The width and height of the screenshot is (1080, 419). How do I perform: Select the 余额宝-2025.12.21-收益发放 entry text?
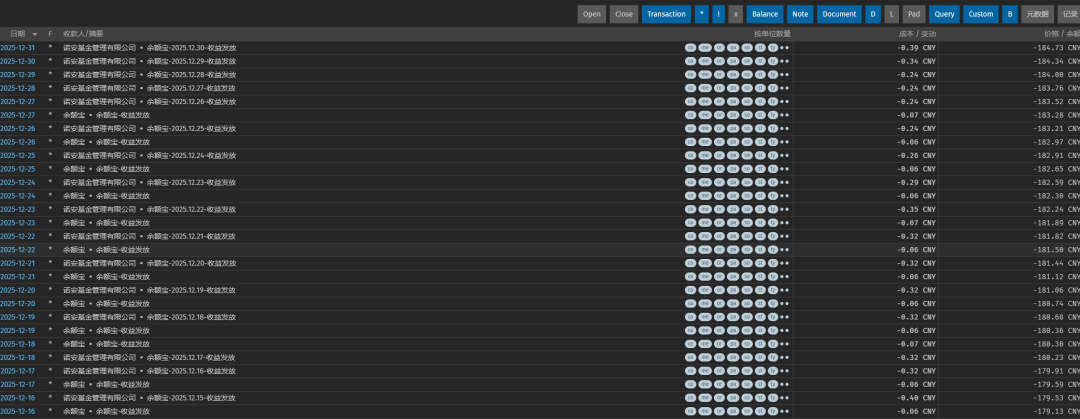191,236
